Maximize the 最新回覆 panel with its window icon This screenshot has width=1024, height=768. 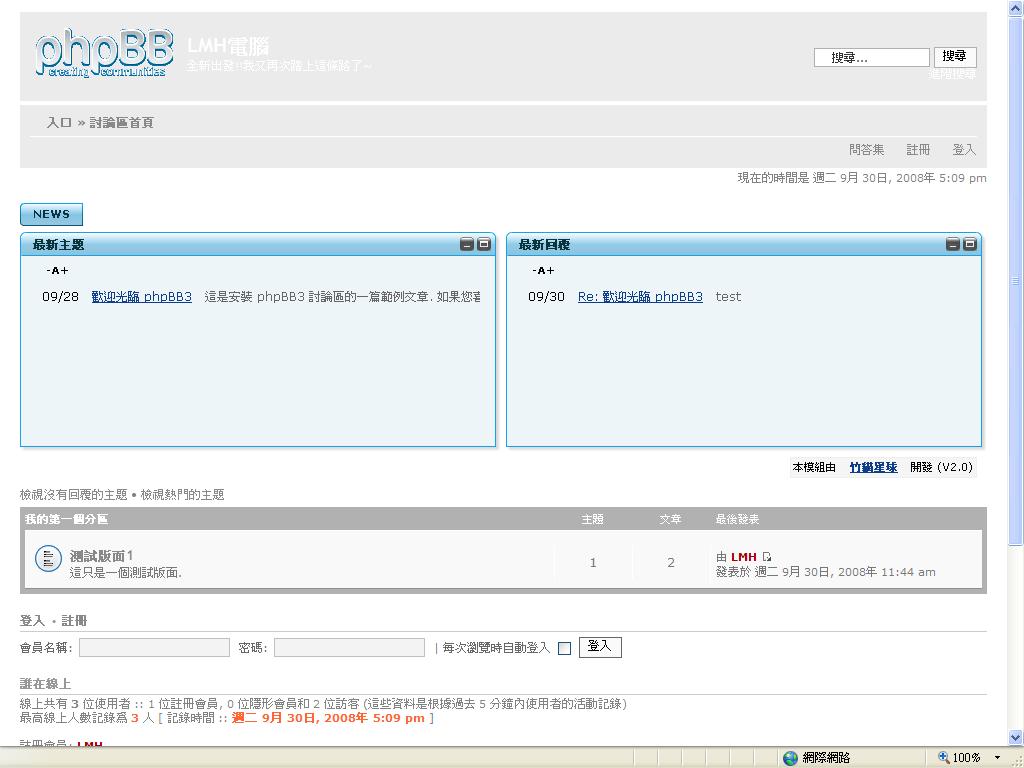(970, 244)
